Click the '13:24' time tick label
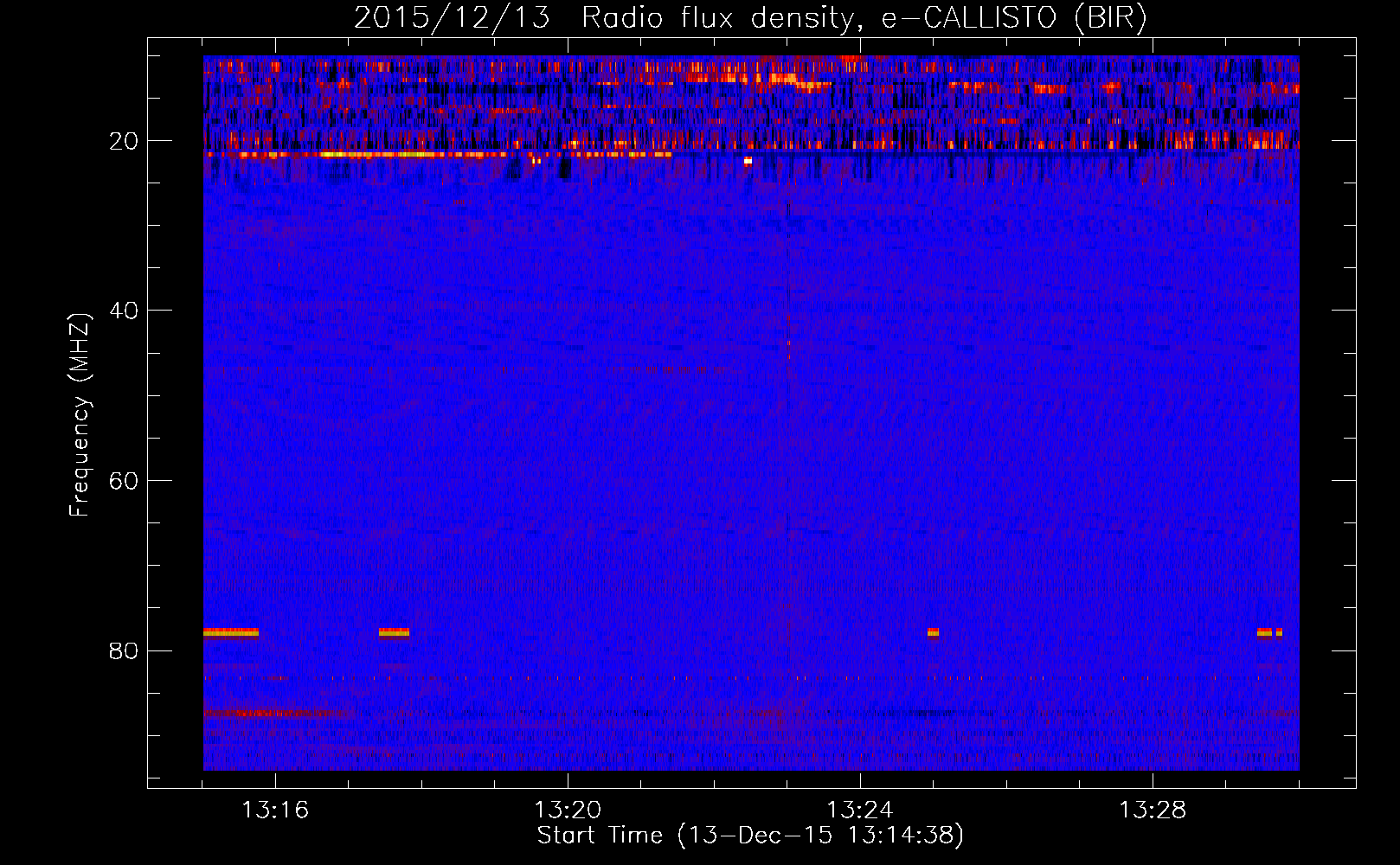 tap(860, 811)
